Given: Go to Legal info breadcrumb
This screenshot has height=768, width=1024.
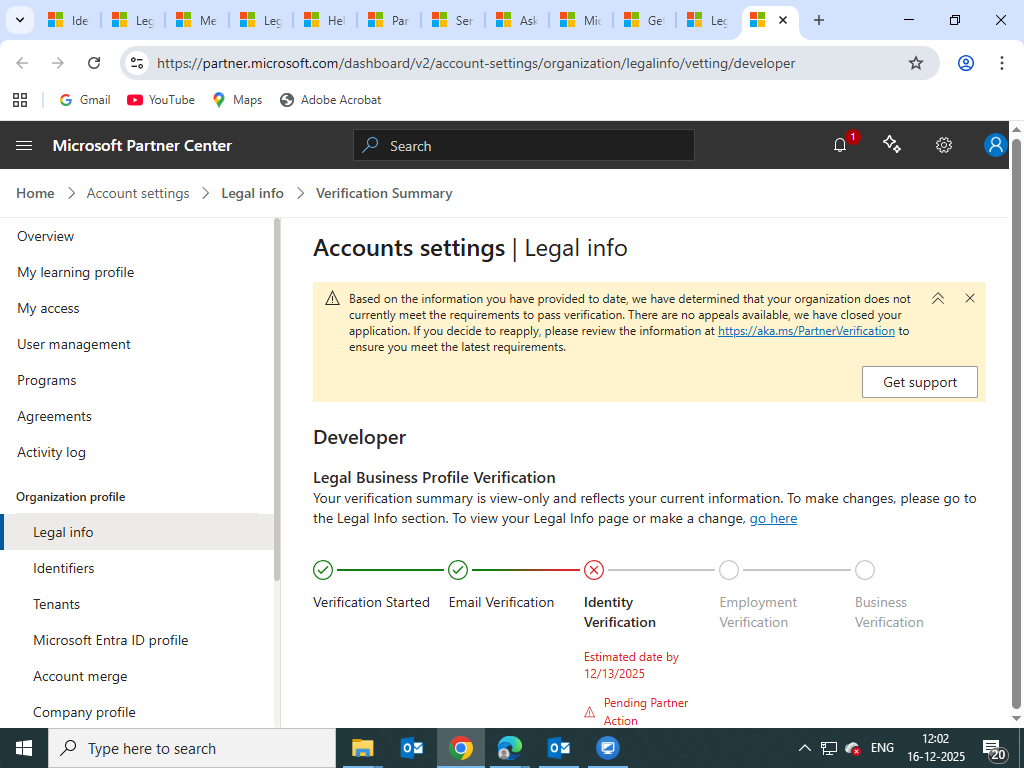Looking at the screenshot, I should click(252, 193).
